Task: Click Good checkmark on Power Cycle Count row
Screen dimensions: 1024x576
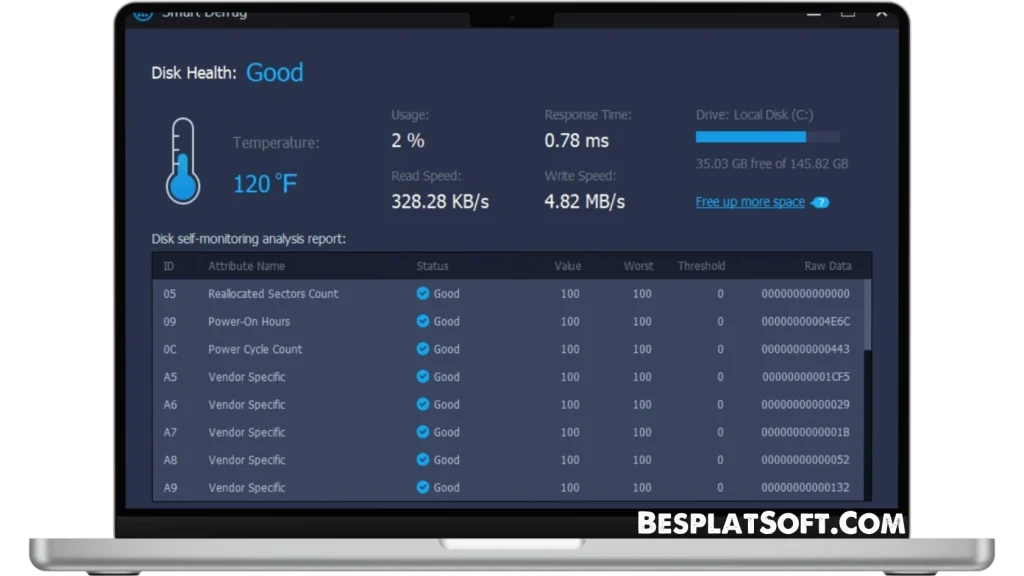Action: point(423,349)
